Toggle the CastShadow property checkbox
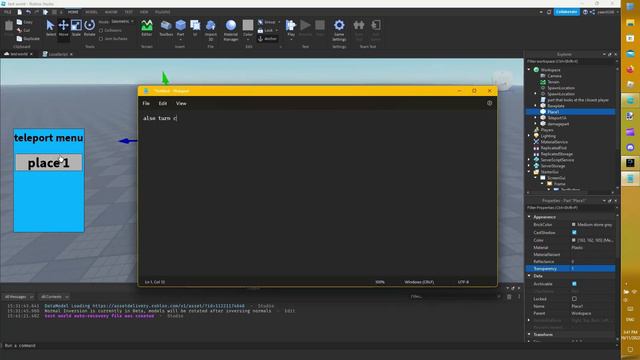The height and width of the screenshot is (360, 640). point(574,232)
